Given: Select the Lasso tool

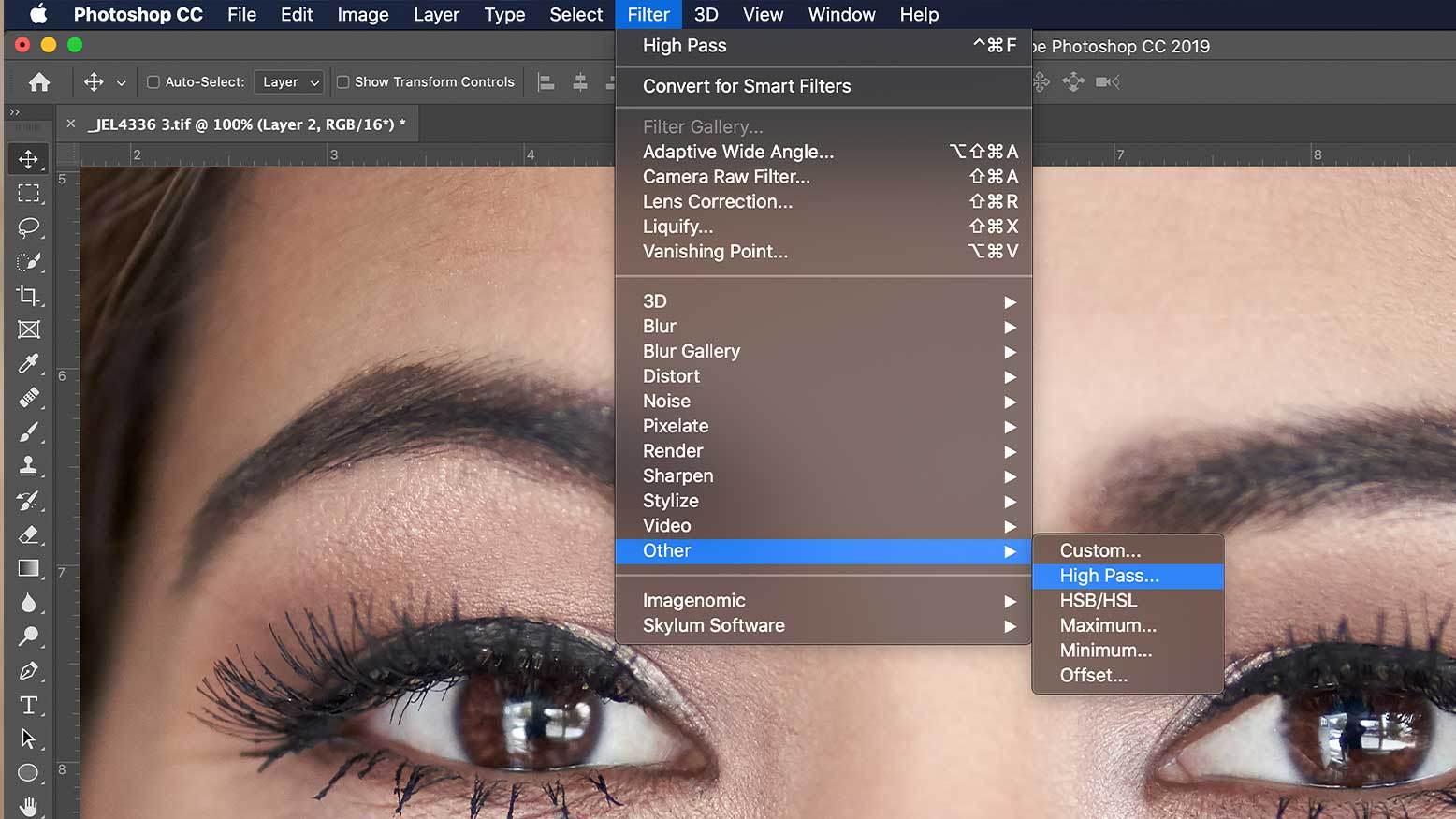Looking at the screenshot, I should coord(28,227).
